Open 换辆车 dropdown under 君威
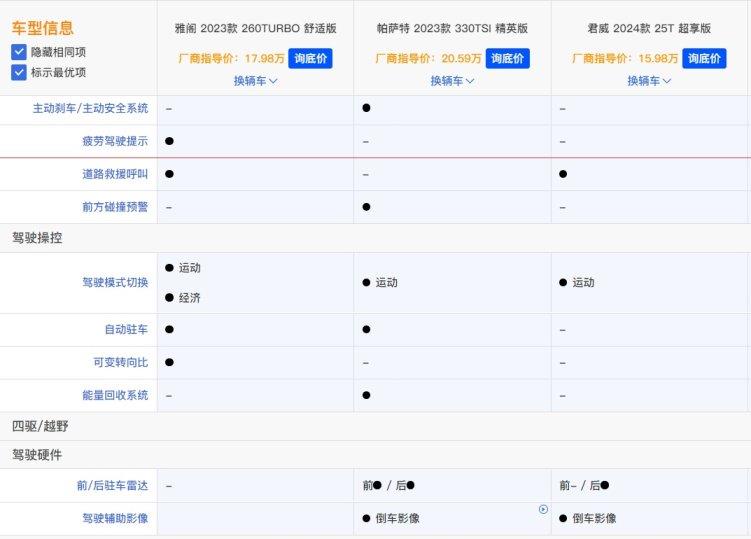The image size is (751, 539). click(649, 81)
